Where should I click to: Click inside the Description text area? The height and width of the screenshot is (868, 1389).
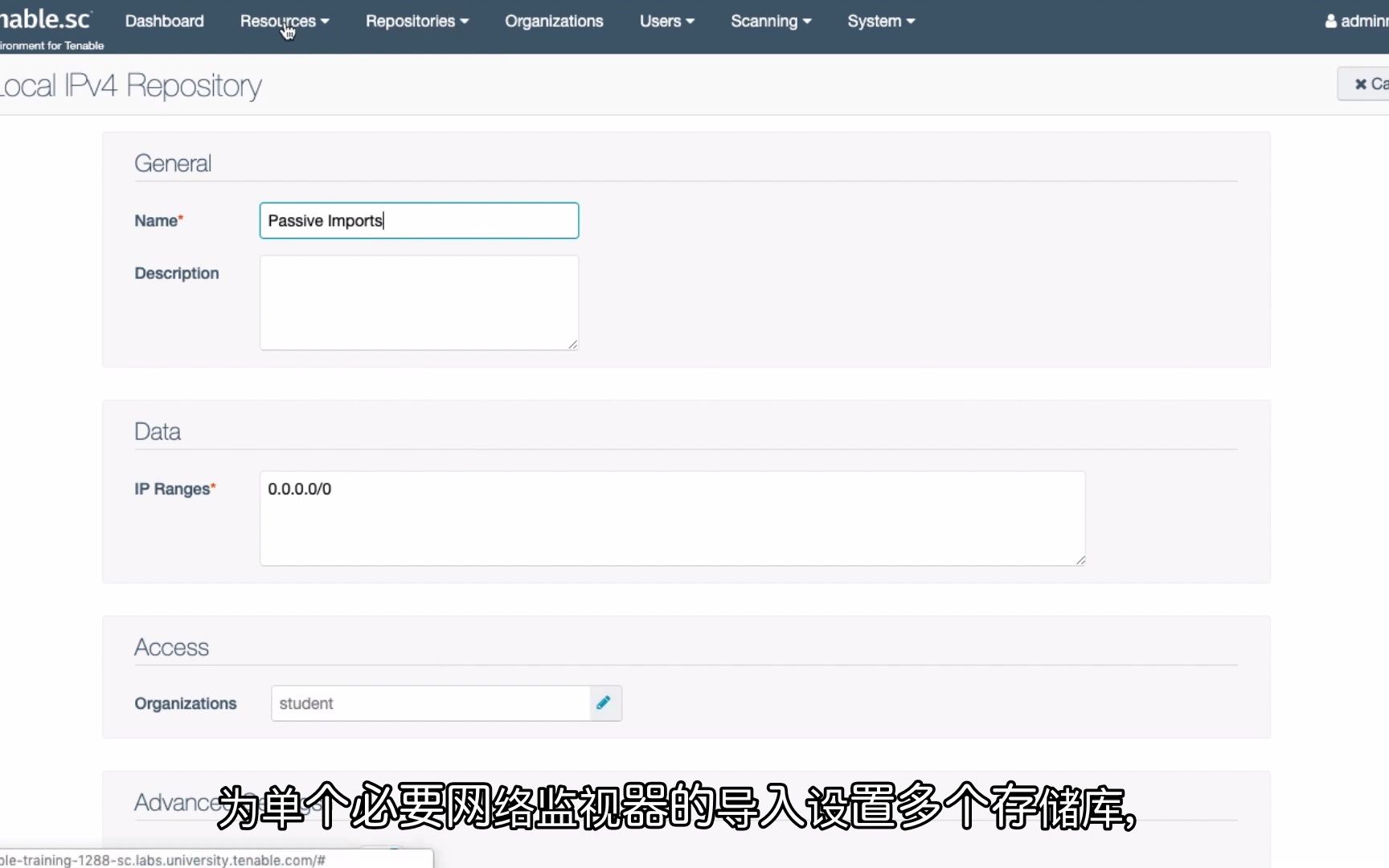click(418, 303)
